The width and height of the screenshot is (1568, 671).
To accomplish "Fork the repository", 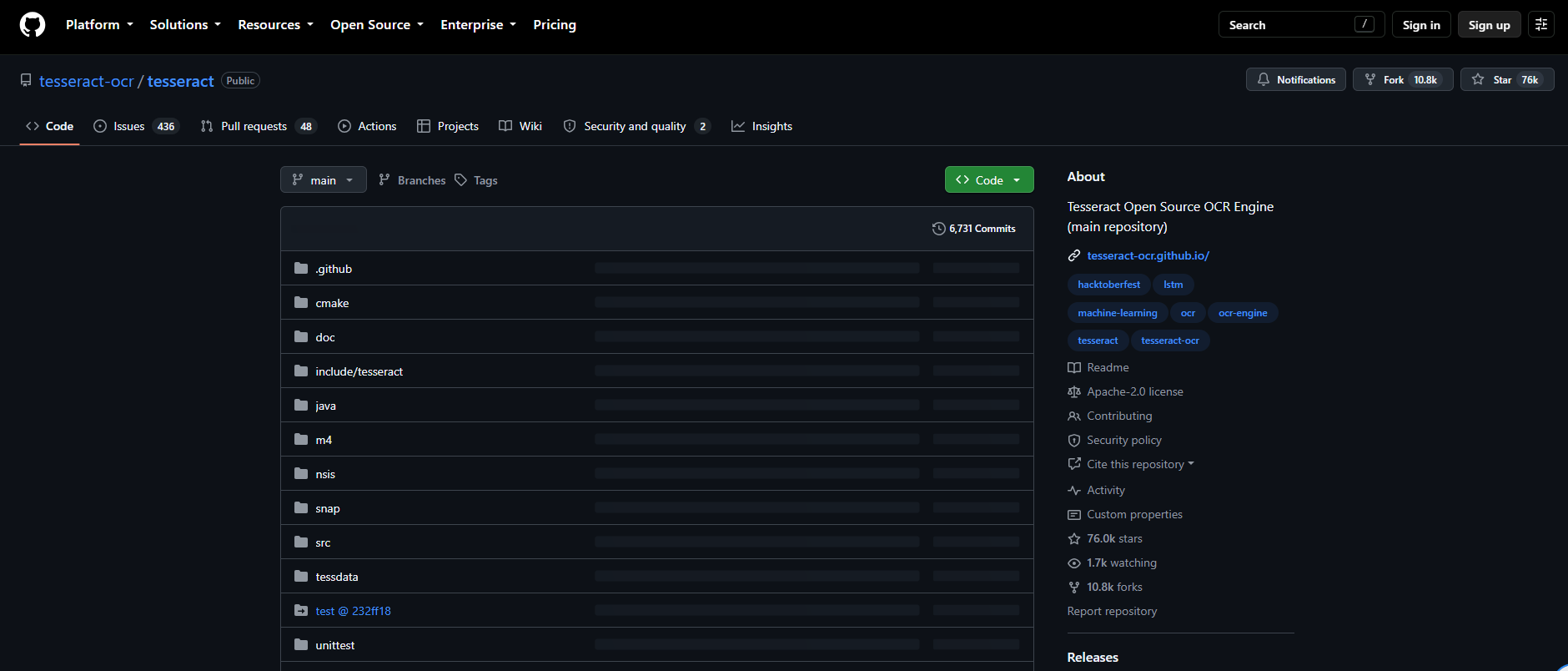I will (x=1403, y=79).
